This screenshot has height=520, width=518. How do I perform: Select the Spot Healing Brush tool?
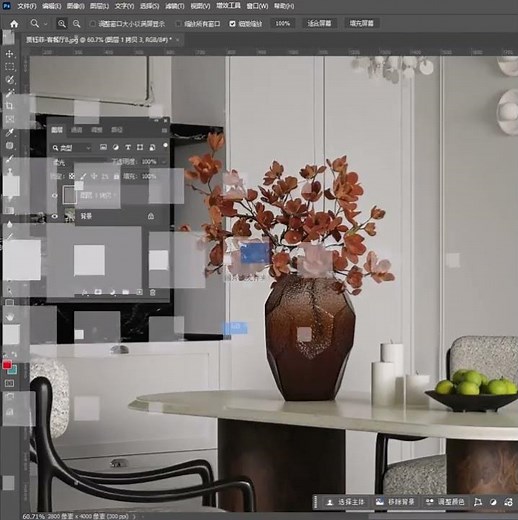pyautogui.click(x=10, y=145)
